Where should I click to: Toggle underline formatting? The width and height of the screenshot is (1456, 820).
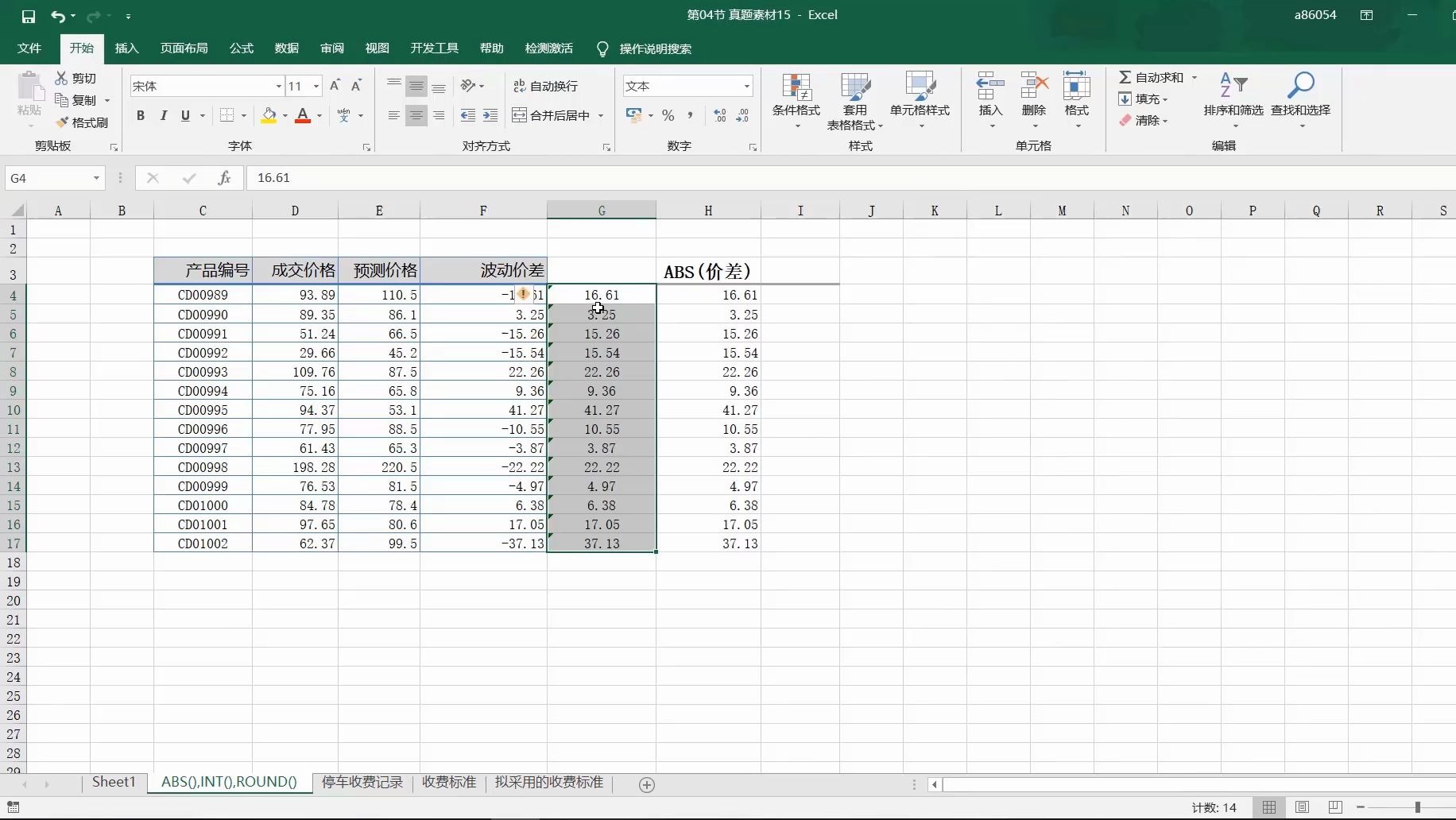184,115
